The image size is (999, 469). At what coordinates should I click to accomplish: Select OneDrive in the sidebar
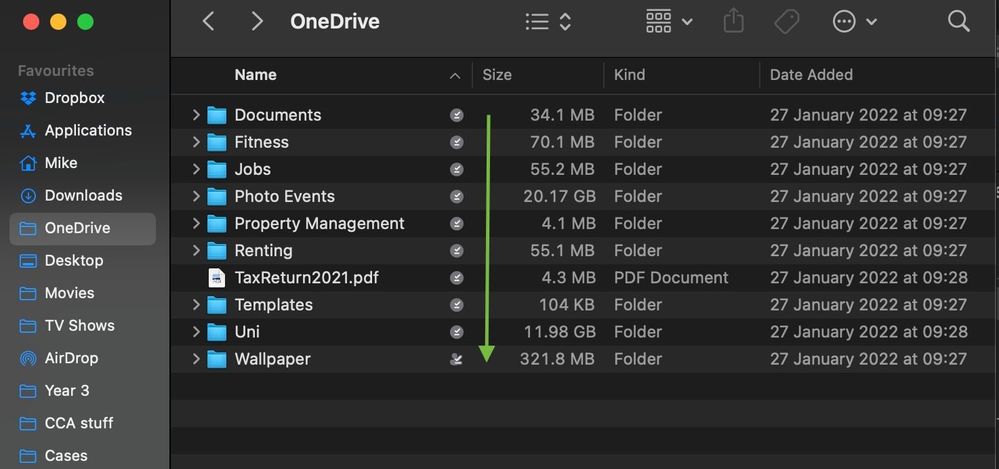pos(83,228)
